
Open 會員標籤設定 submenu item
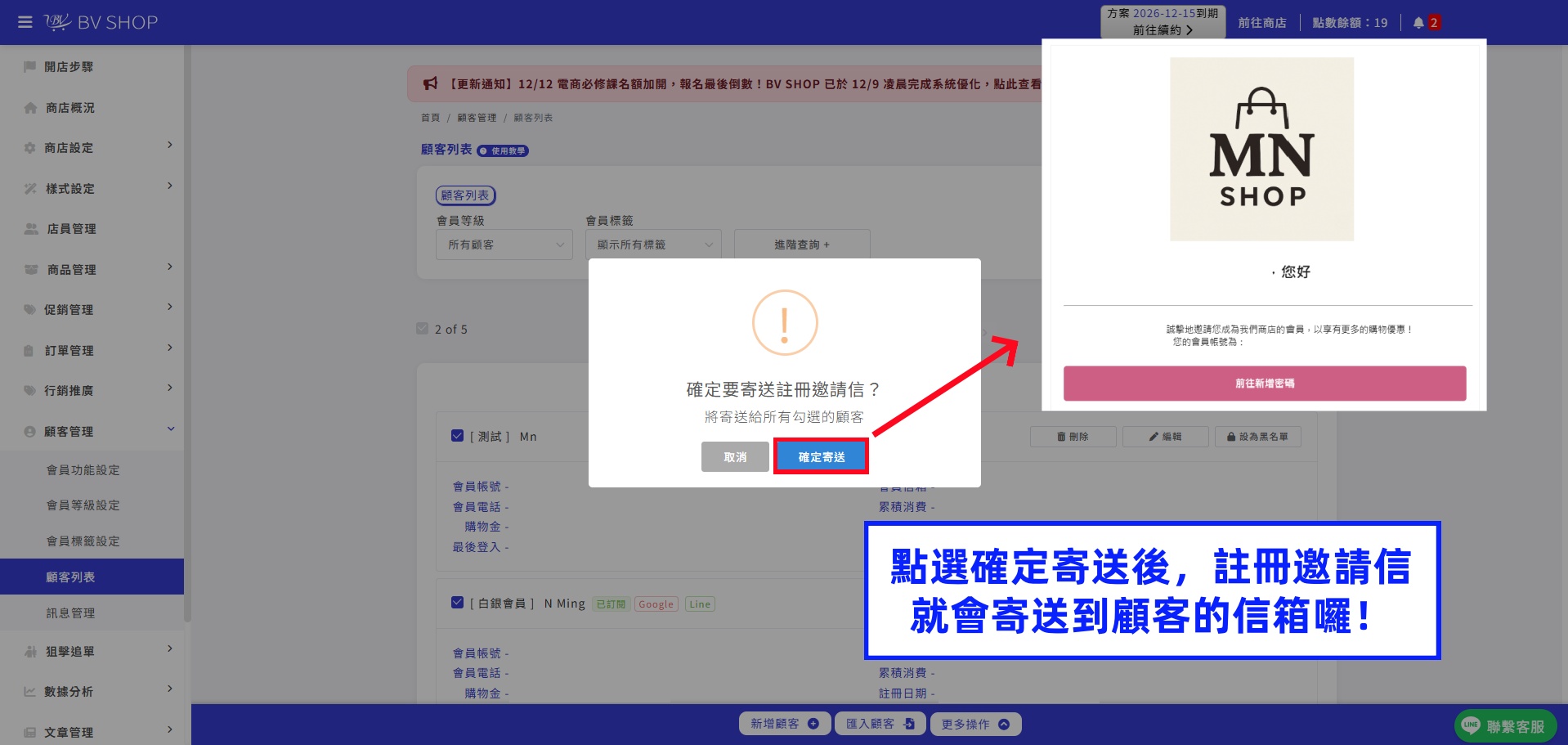(x=83, y=541)
